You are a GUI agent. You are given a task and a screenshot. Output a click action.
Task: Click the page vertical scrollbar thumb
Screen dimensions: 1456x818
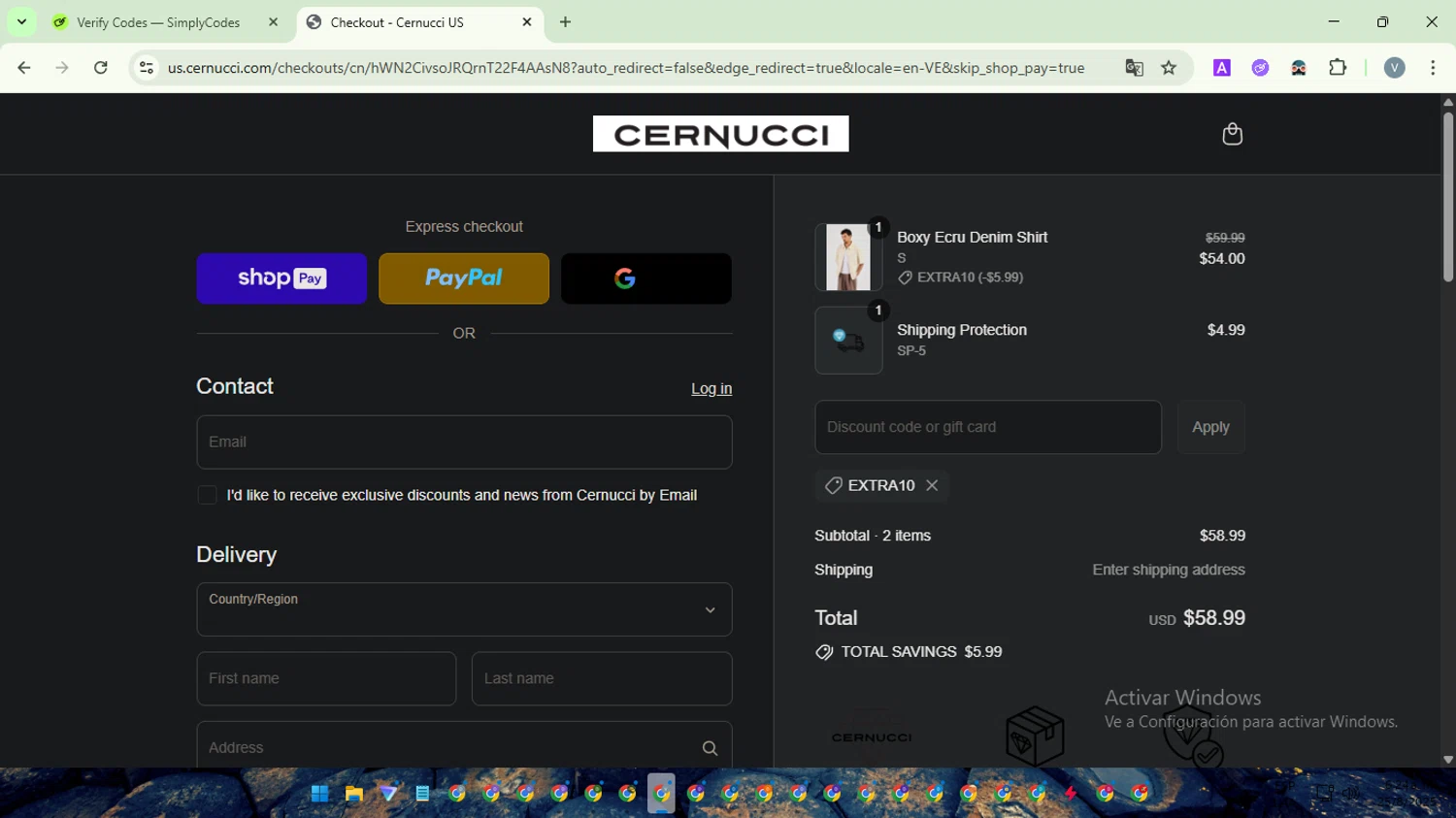(x=1447, y=197)
